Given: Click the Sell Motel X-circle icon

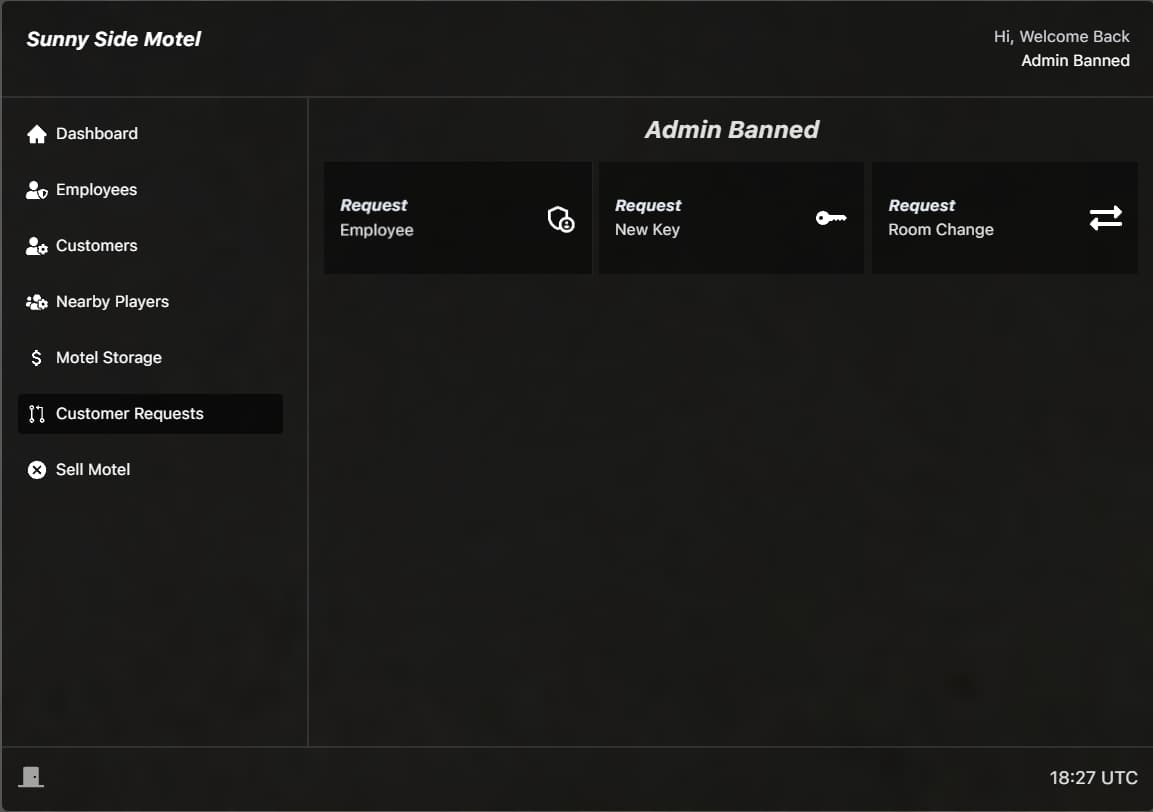Looking at the screenshot, I should [x=37, y=469].
